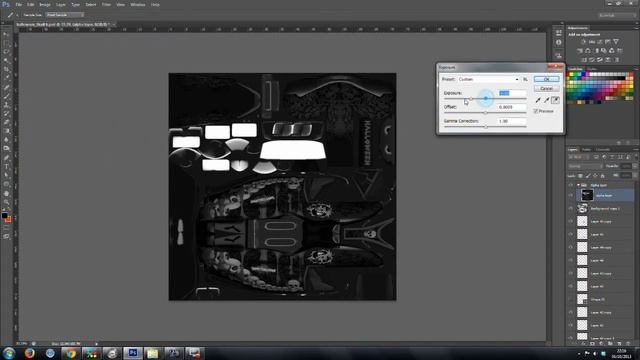Add a Color Balance adjustment
The height and width of the screenshot is (360, 640).
pyautogui.click(x=588, y=51)
